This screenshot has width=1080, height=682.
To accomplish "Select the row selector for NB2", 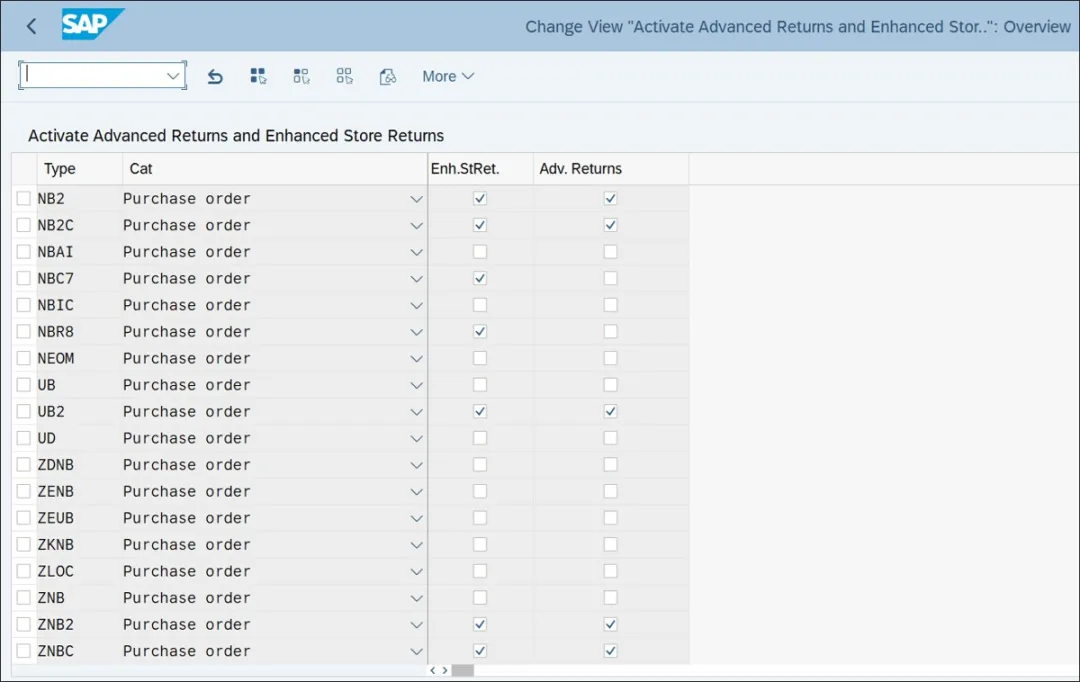I will 24,198.
